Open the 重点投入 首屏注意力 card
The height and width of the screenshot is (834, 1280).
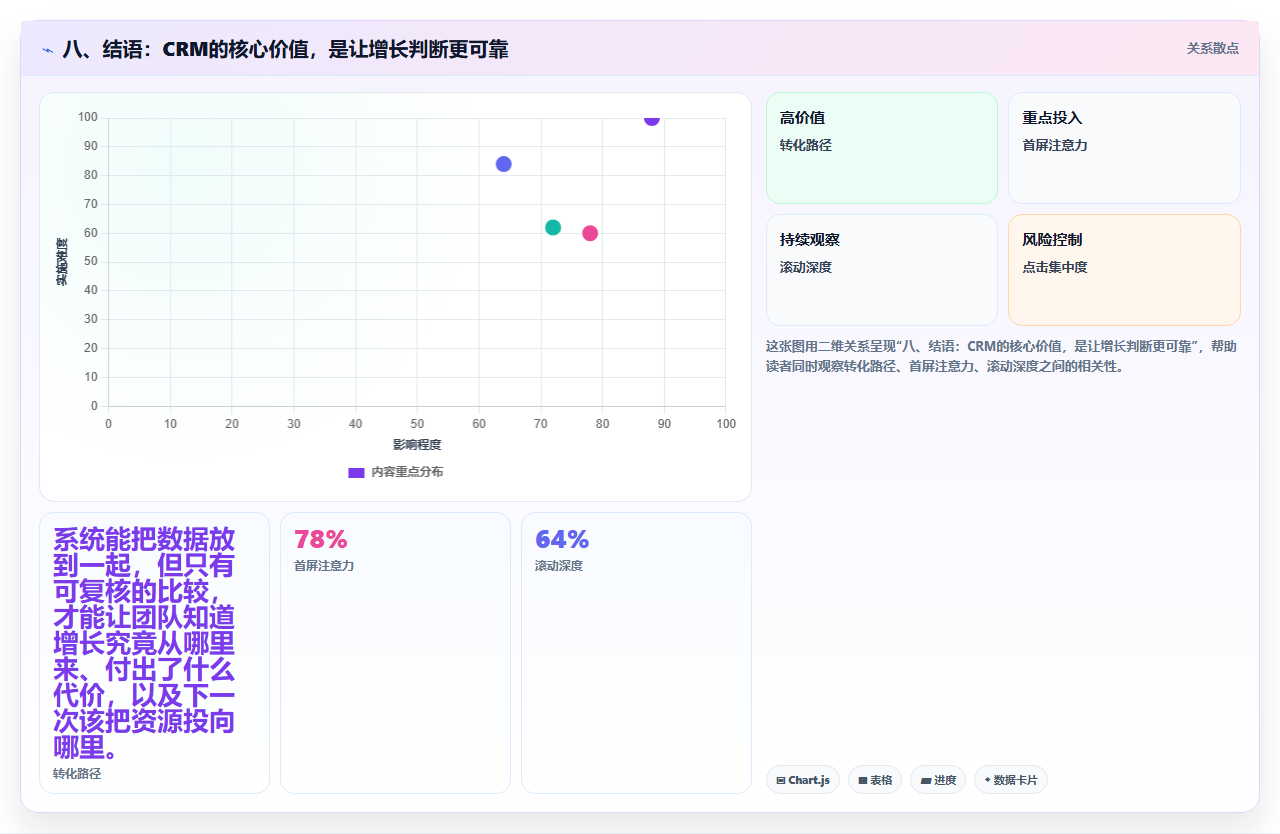[x=1124, y=148]
